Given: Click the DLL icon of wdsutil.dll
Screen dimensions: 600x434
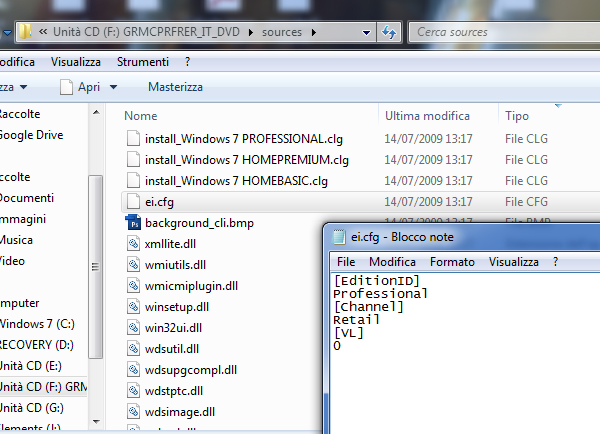Looking at the screenshot, I should point(133,349).
